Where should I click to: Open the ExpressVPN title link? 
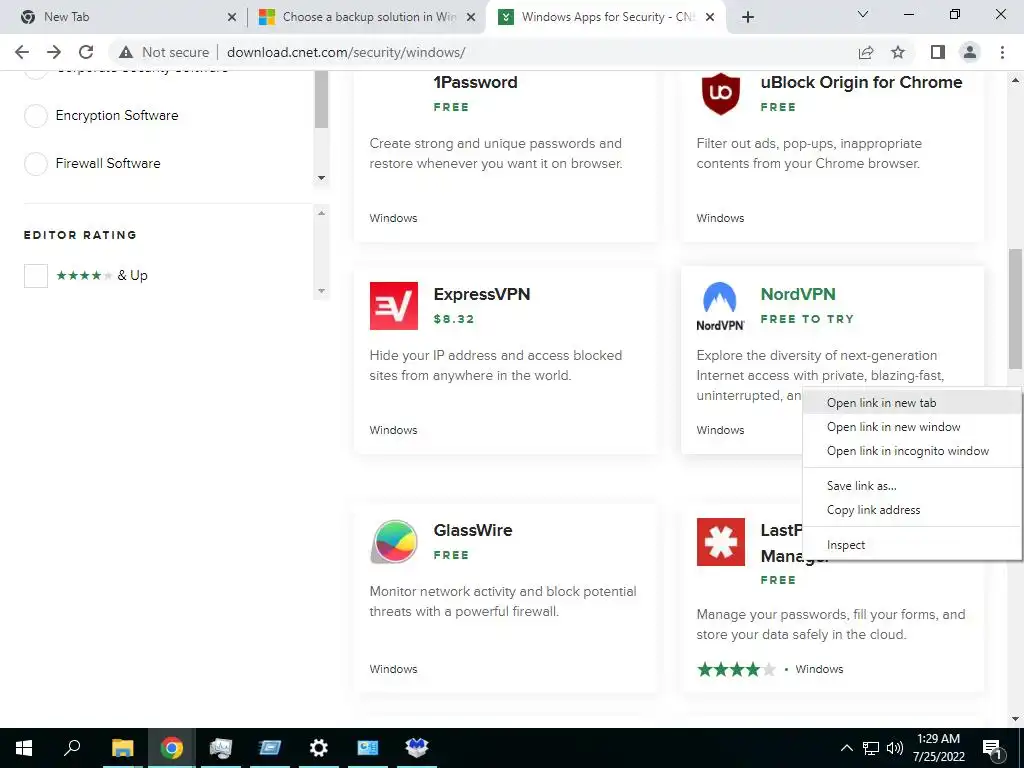(482, 295)
